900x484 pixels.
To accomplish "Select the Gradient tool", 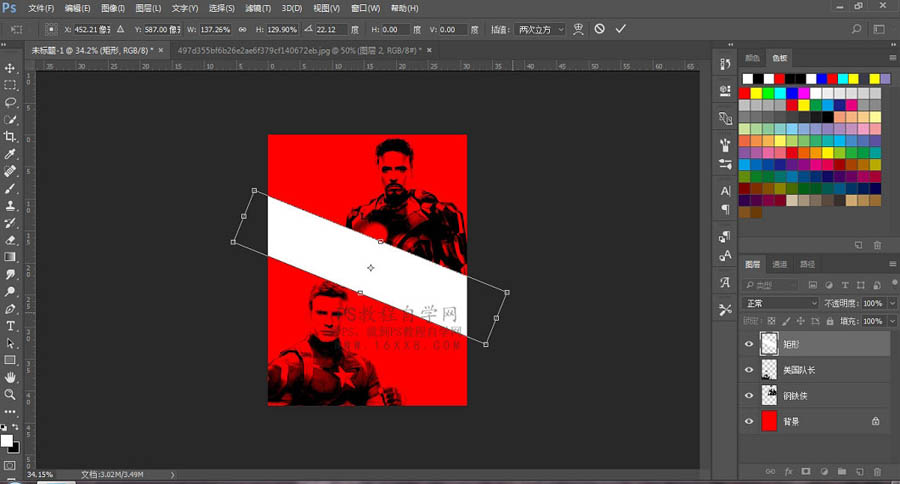I will coord(10,257).
